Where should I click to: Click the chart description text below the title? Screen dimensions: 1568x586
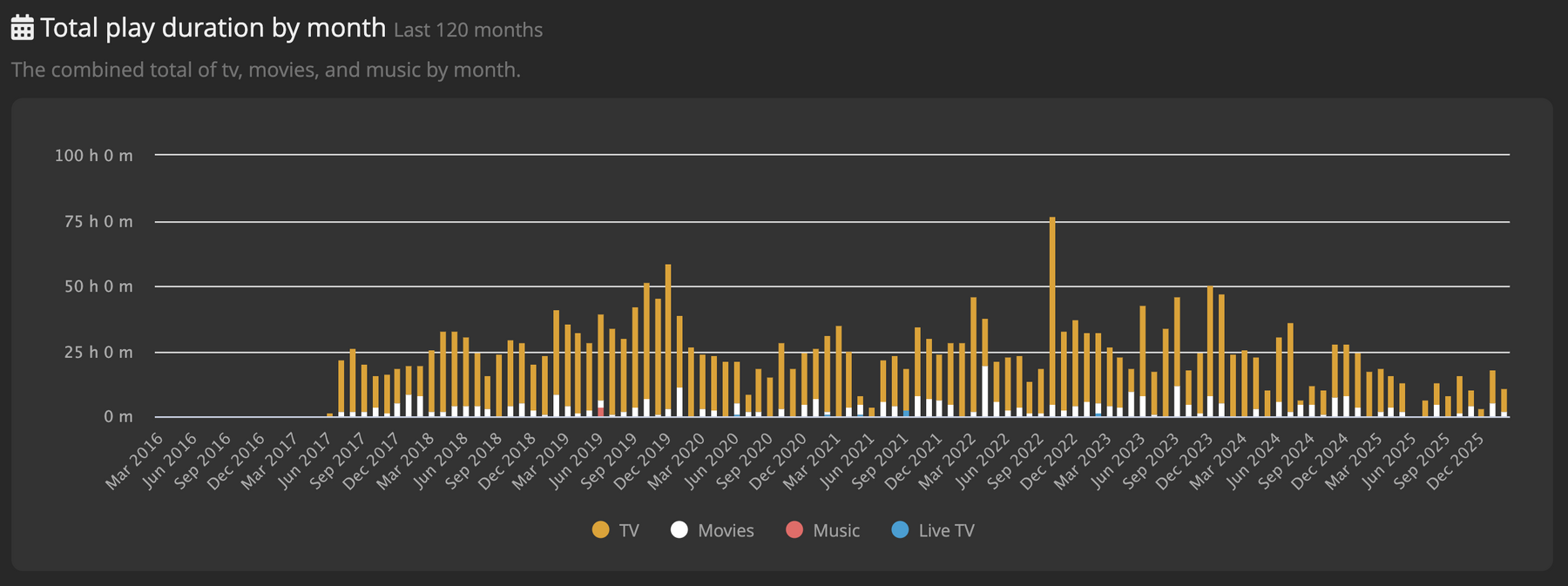click(266, 70)
